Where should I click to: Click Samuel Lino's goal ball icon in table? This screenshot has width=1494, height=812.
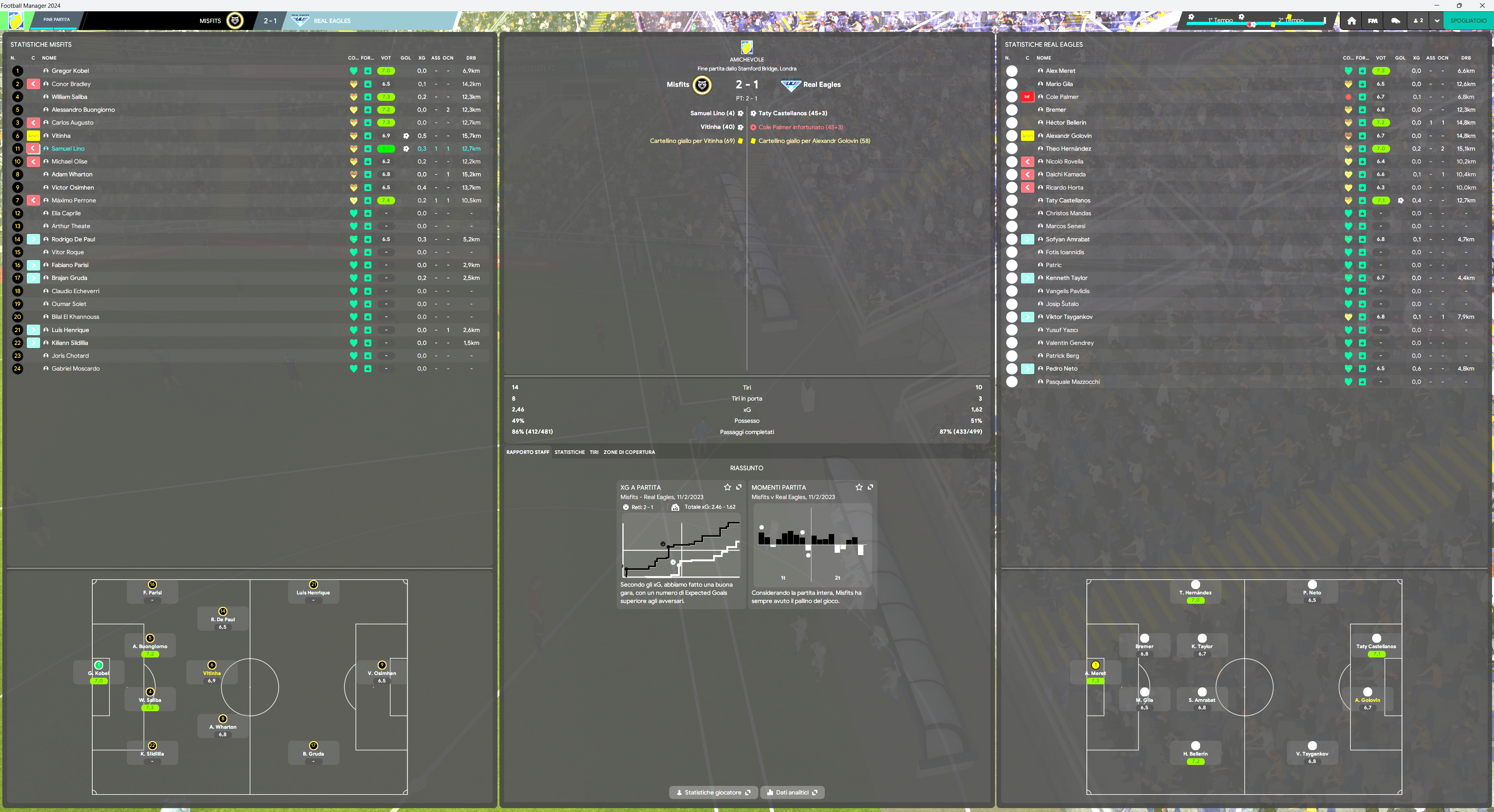coord(406,149)
